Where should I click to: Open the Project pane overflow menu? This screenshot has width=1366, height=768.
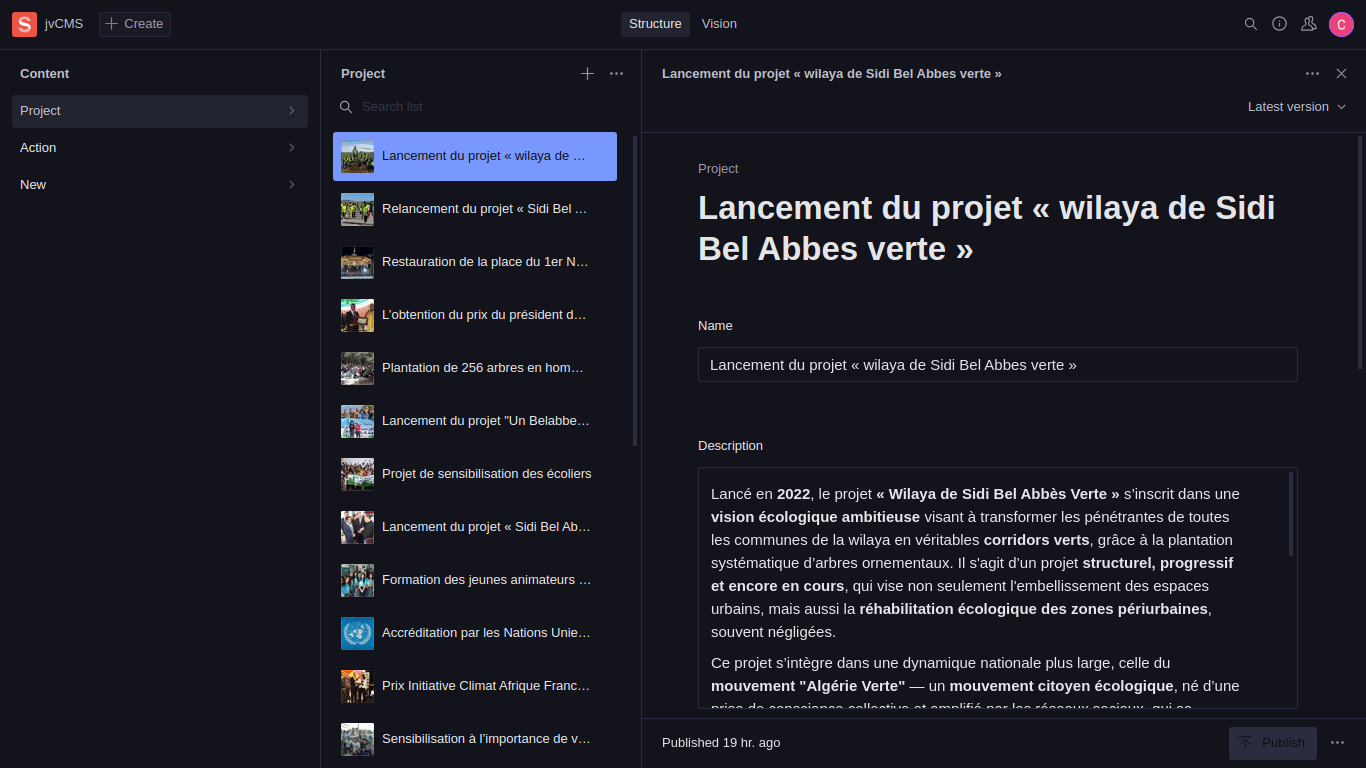(616, 73)
